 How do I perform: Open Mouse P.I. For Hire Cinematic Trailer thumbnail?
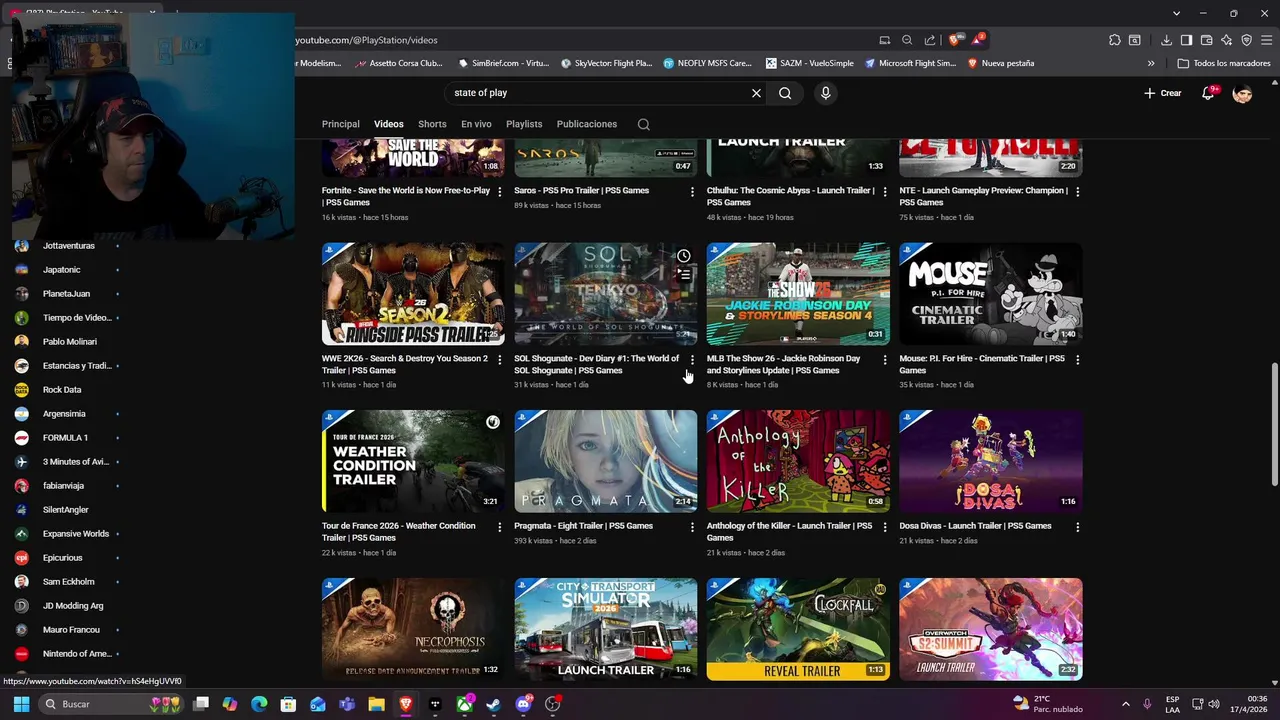(x=991, y=293)
